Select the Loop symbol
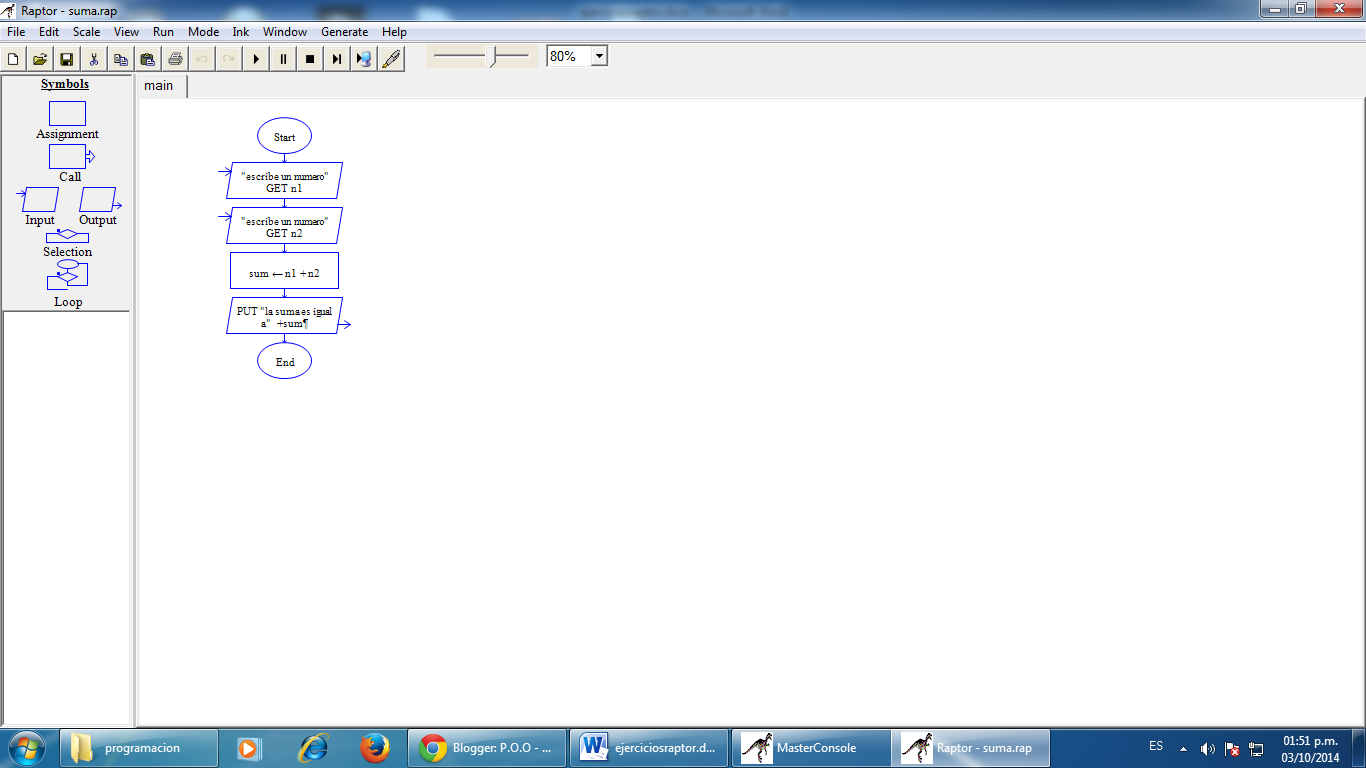The height and width of the screenshot is (768, 1366). pos(67,275)
